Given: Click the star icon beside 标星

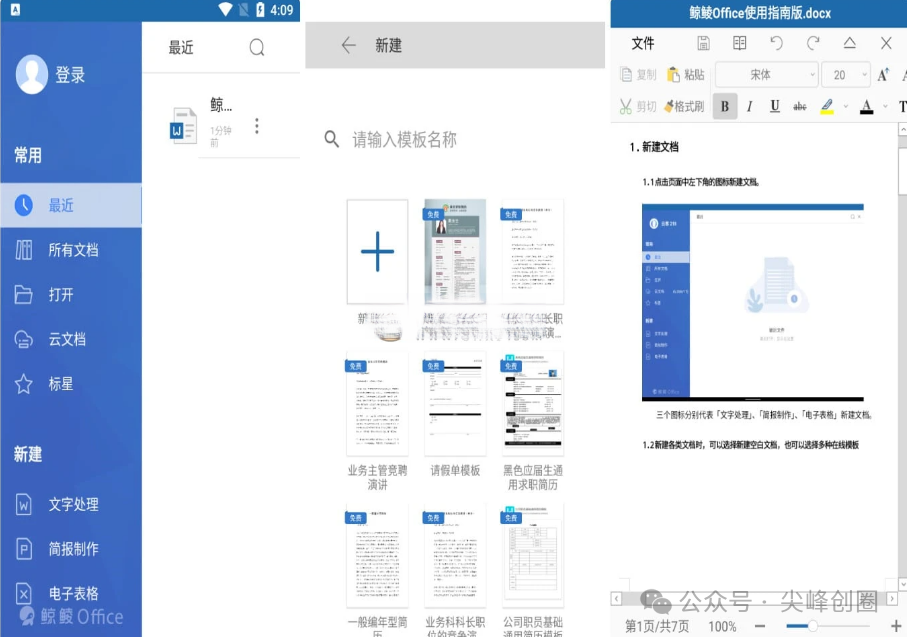Looking at the screenshot, I should click(x=23, y=384).
